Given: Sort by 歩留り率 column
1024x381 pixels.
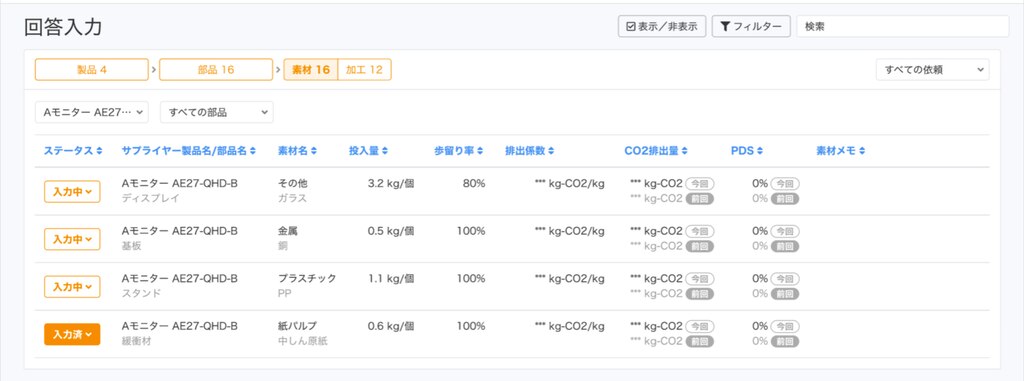Looking at the screenshot, I should (458, 151).
